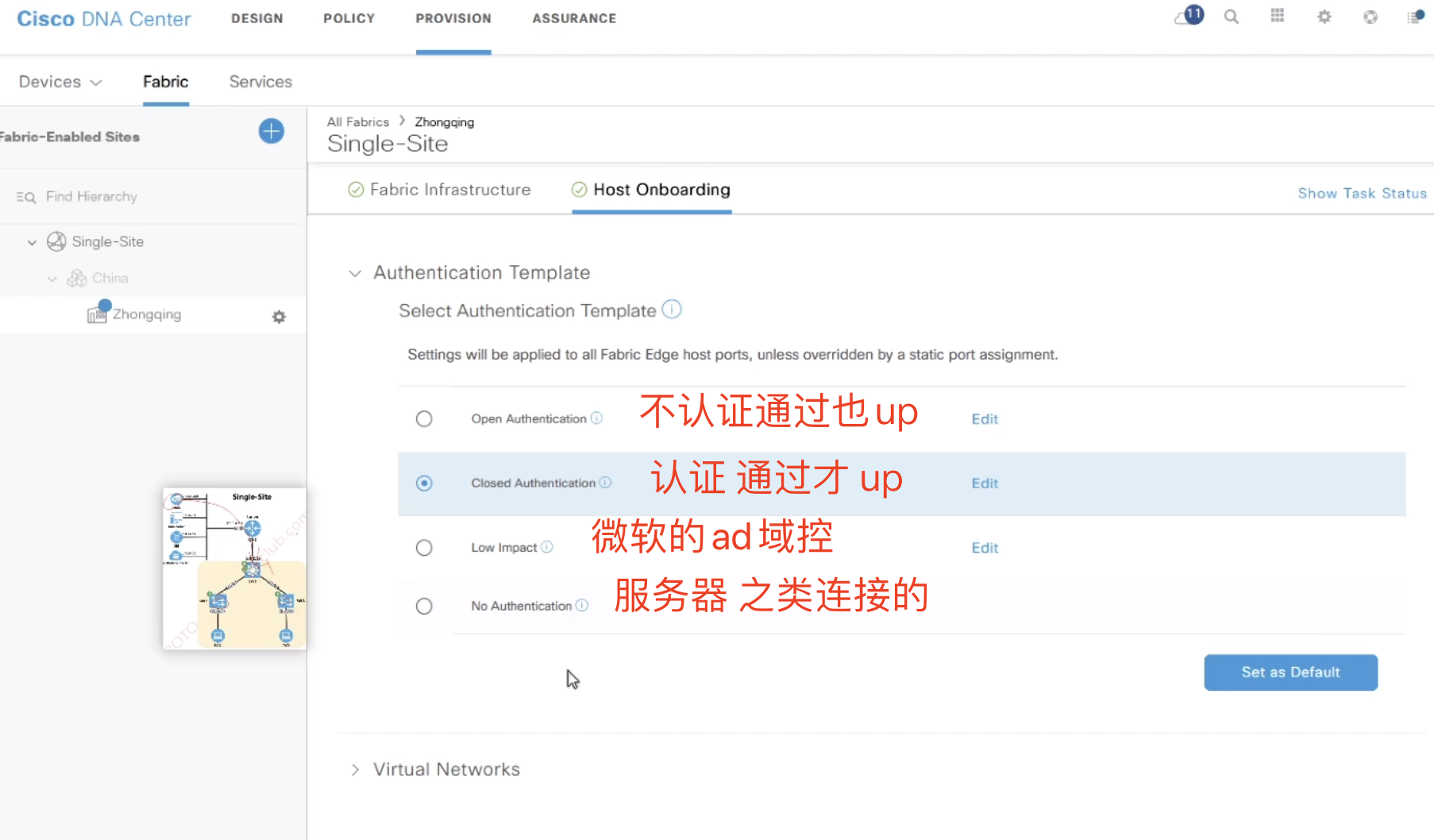Edit the Low Impact template
The image size is (1434, 840).
[x=985, y=548]
